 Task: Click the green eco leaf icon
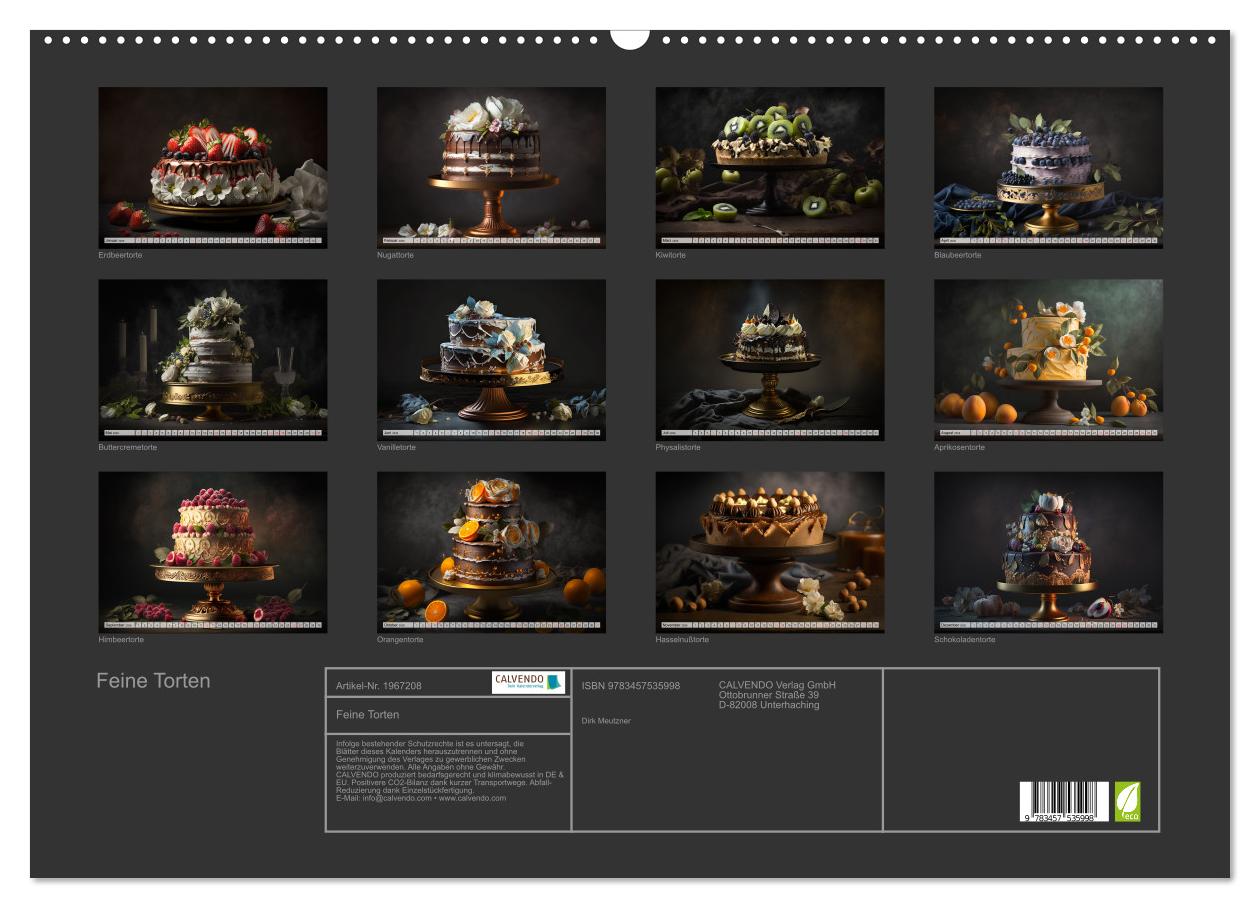pyautogui.click(x=1127, y=802)
